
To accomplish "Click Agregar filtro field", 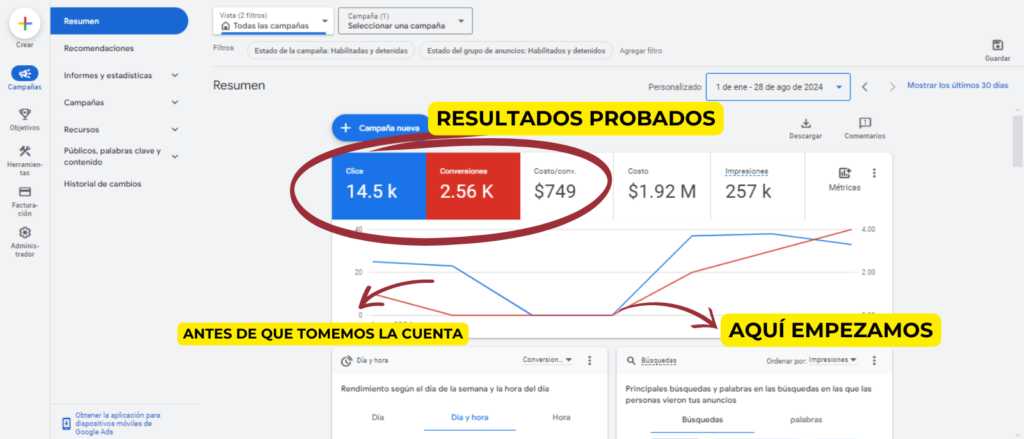I will click(642, 50).
